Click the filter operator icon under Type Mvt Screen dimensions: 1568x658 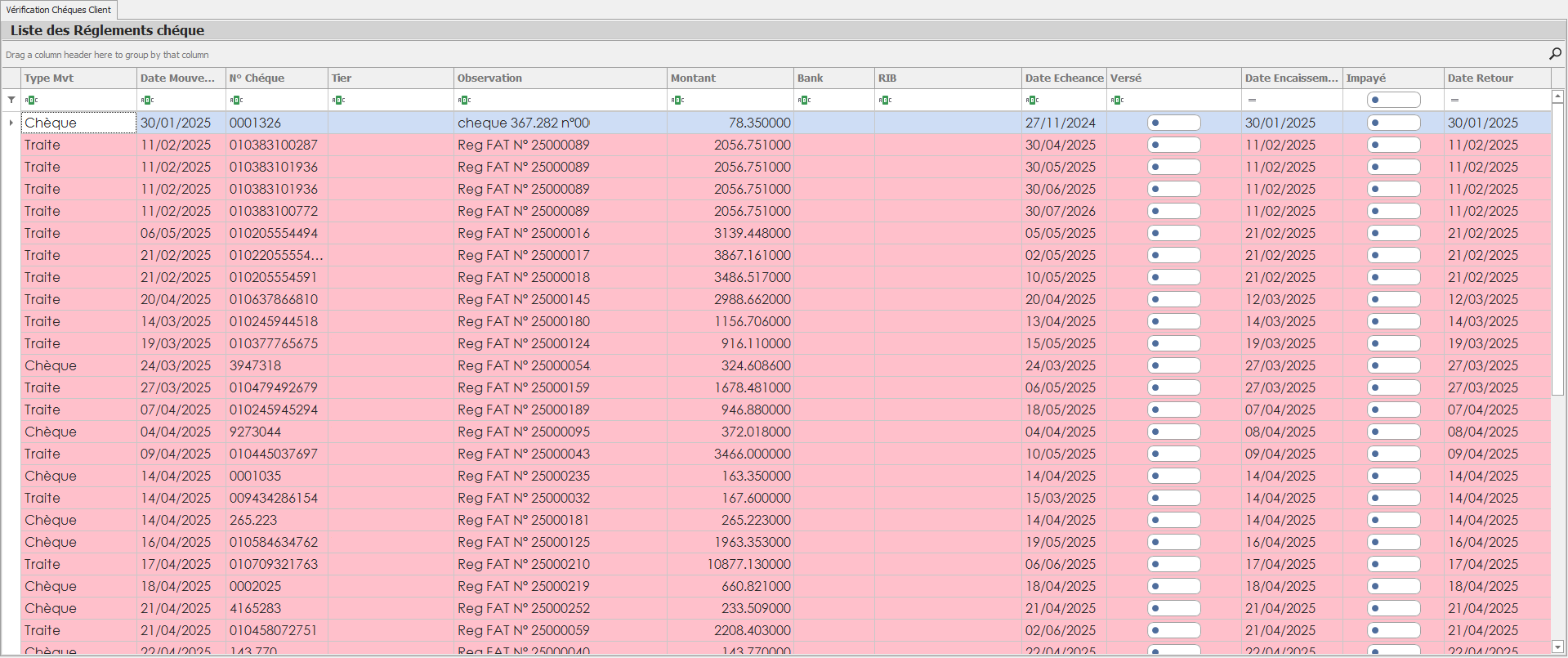[x=31, y=100]
